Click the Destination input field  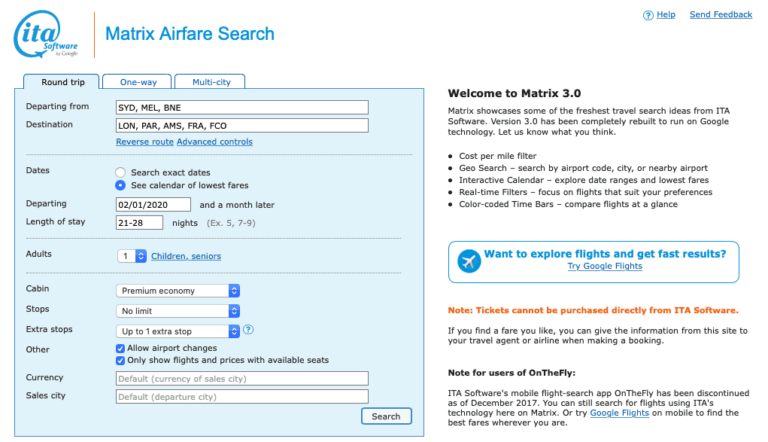242,125
